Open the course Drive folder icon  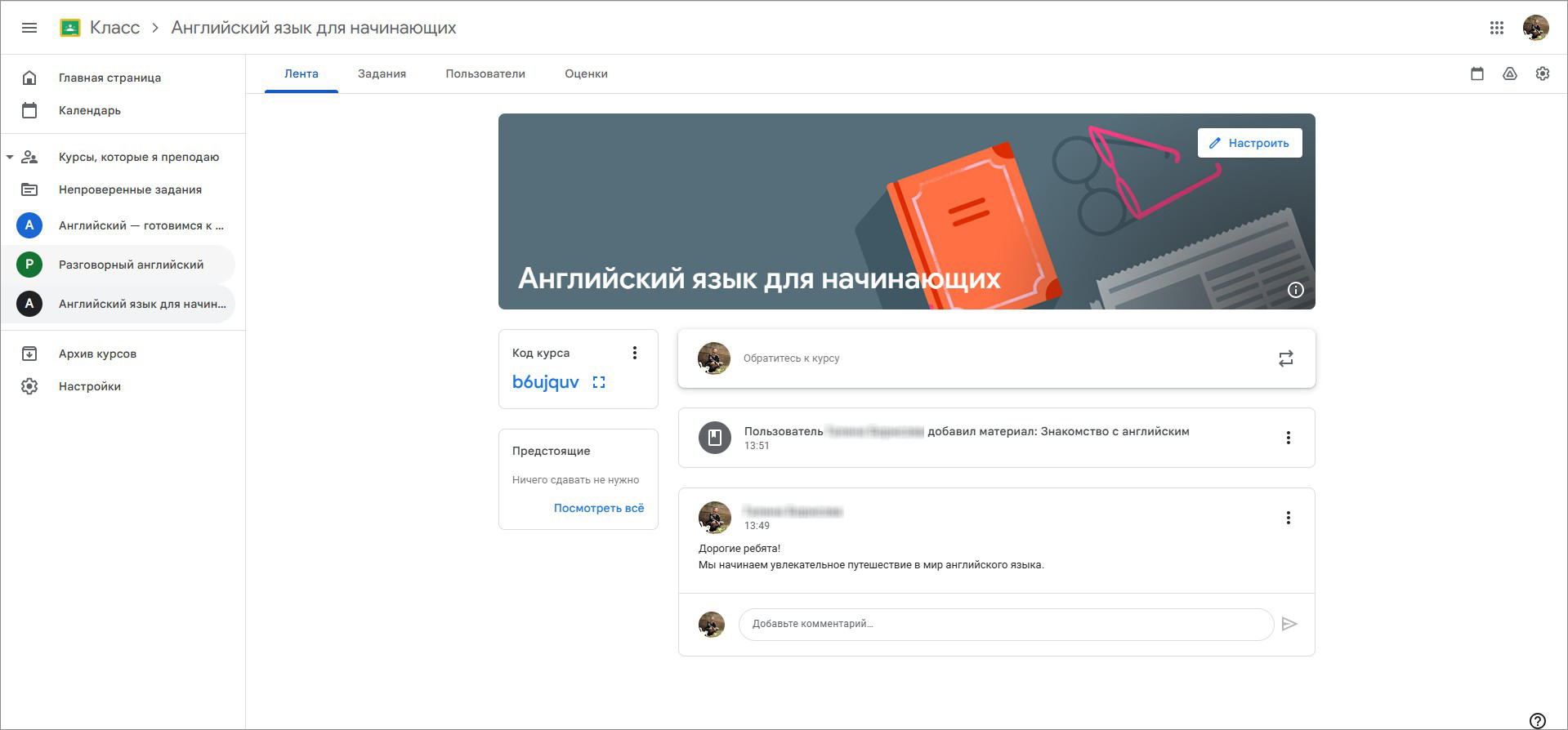click(x=1510, y=73)
